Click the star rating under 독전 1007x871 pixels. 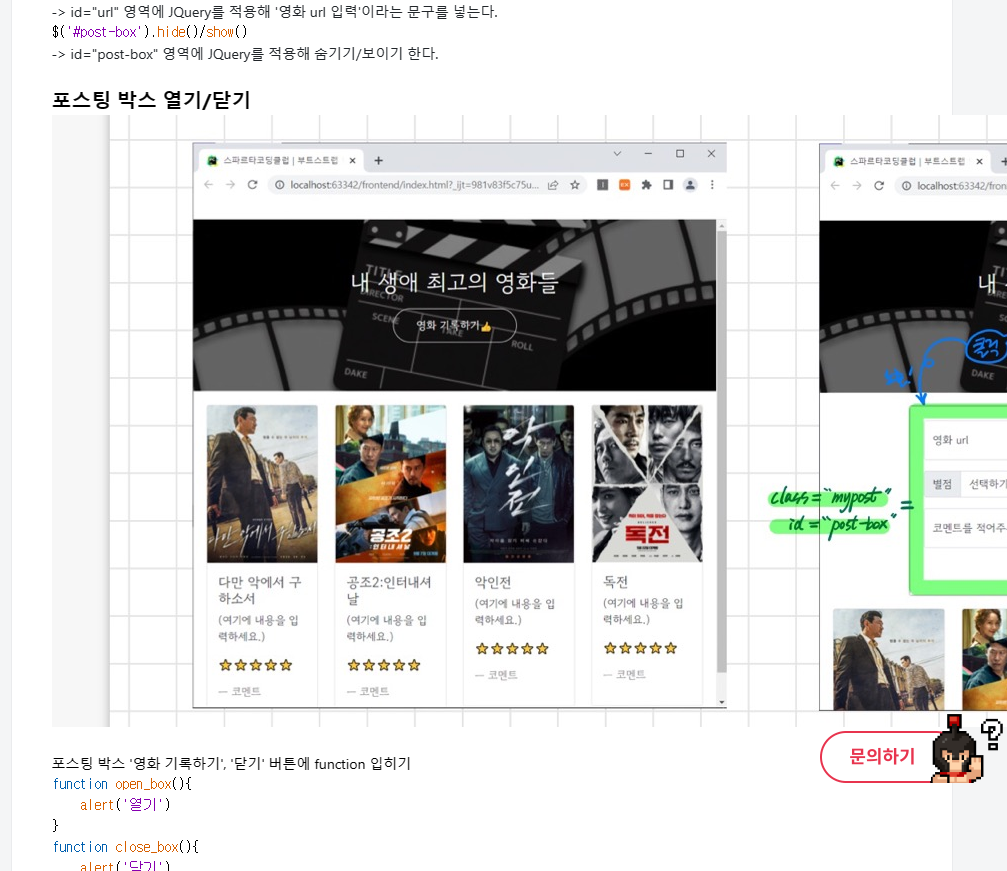640,648
